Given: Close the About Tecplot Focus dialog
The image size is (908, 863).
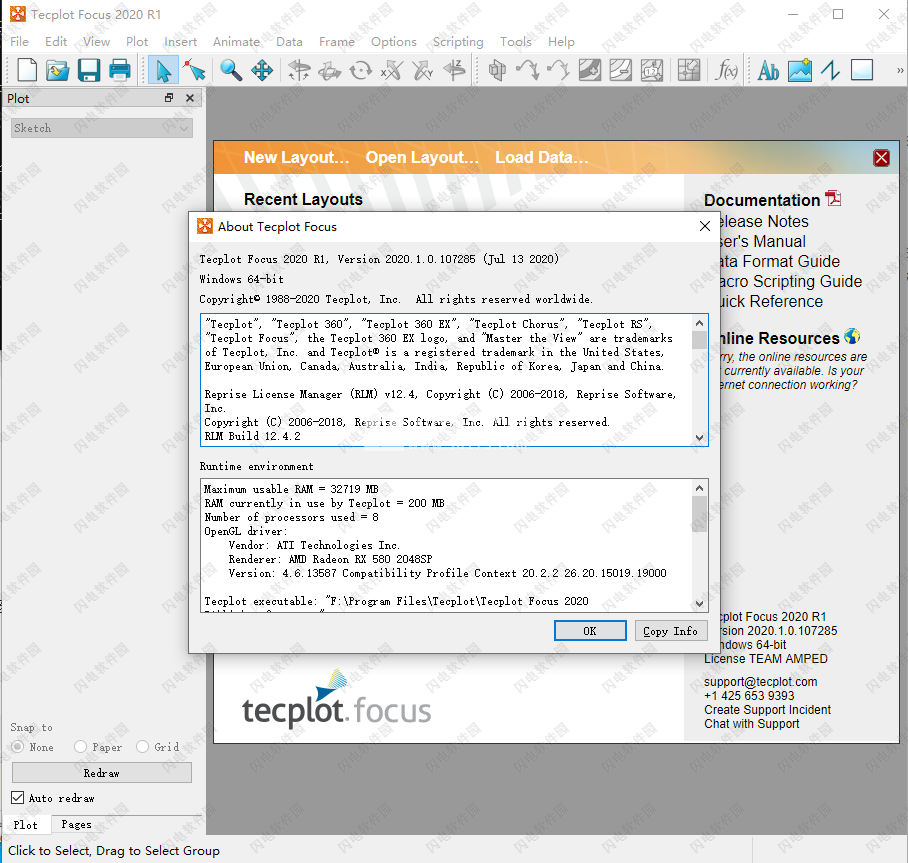Looking at the screenshot, I should (704, 226).
